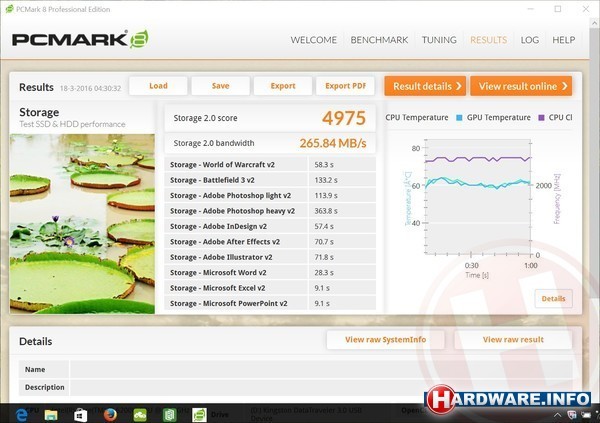Select the Results tab

click(x=488, y=40)
